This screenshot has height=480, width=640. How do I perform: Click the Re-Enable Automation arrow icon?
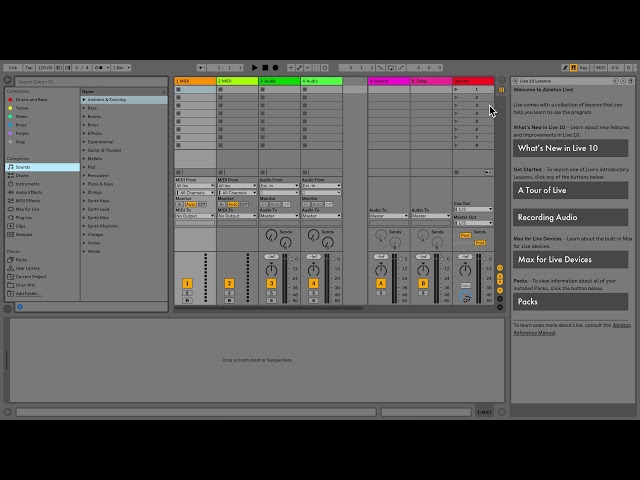tap(308, 68)
